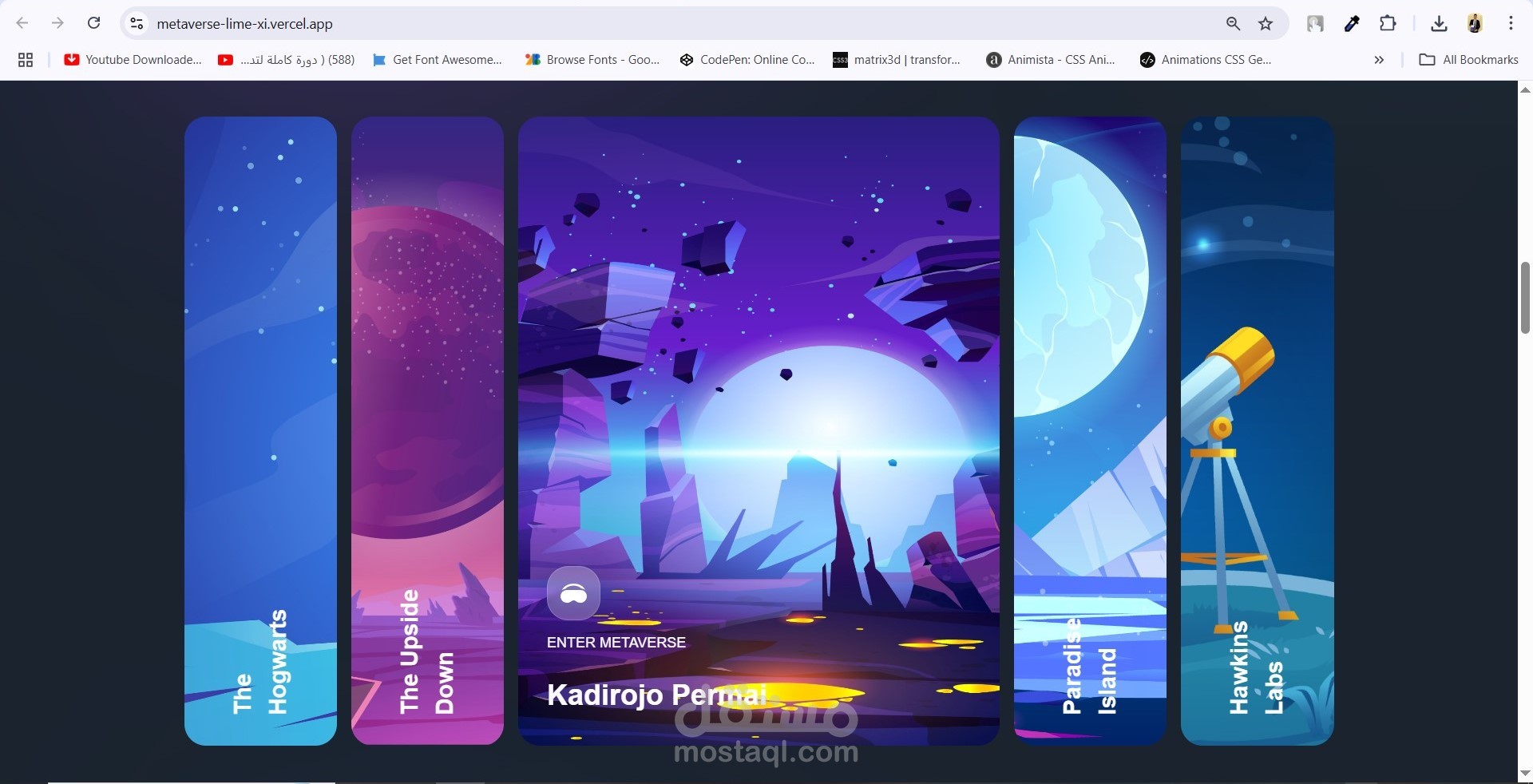Click the VR headset icon on Kadirojo card

point(573,593)
